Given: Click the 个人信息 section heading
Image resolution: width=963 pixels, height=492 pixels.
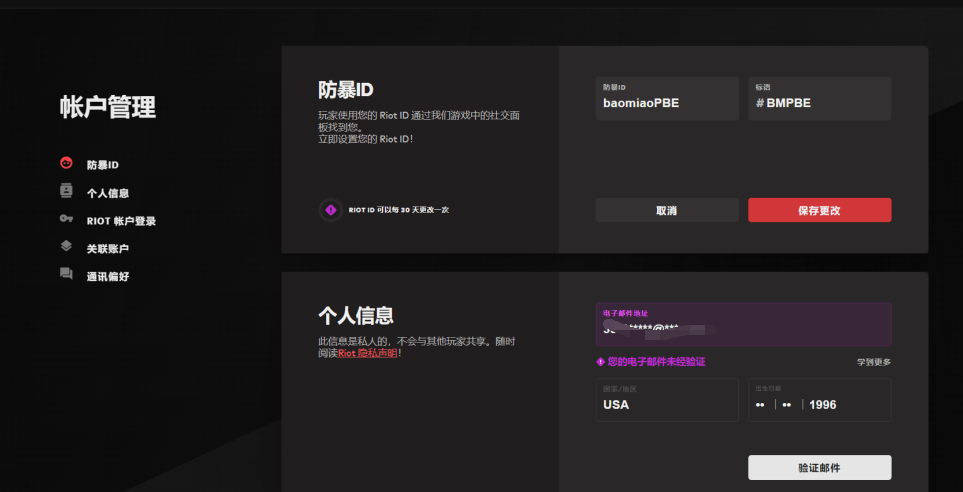Looking at the screenshot, I should point(356,316).
